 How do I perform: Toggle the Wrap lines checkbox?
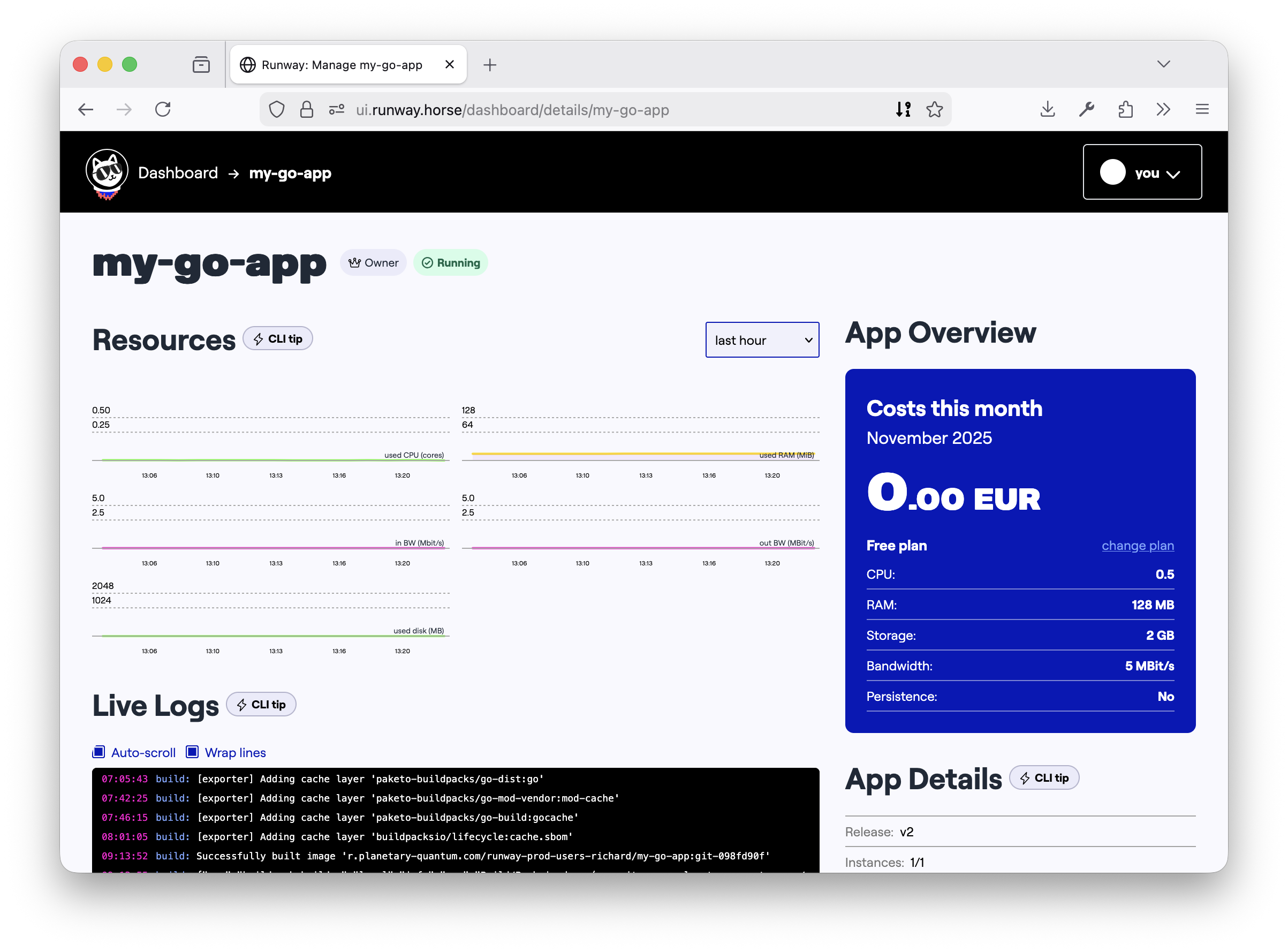pyautogui.click(x=192, y=752)
